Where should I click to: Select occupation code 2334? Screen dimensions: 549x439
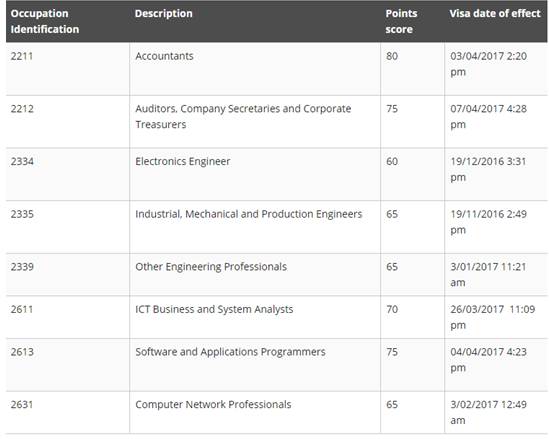point(22,161)
